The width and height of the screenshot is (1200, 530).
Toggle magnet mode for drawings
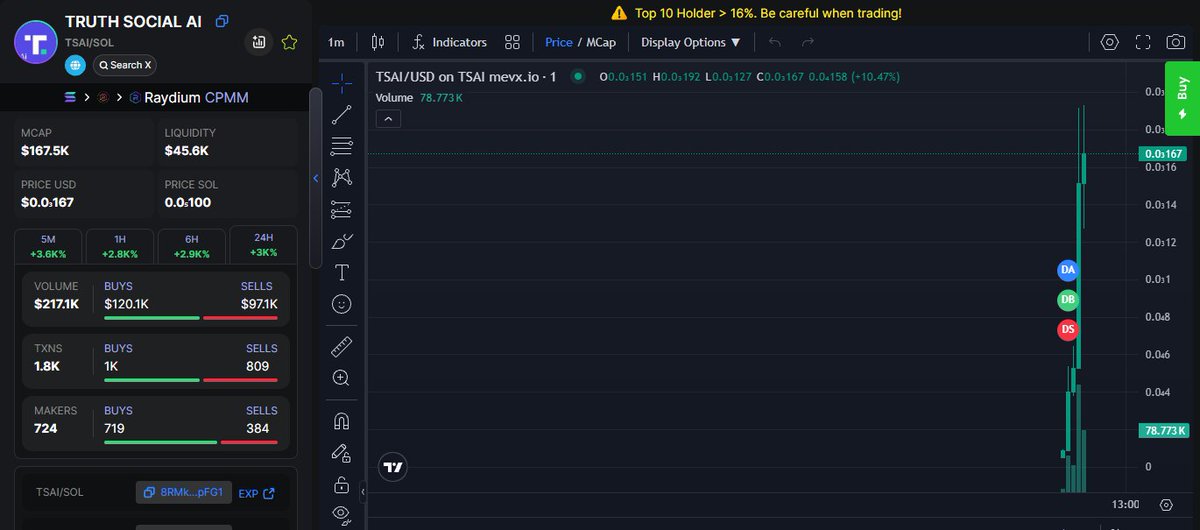pos(341,422)
